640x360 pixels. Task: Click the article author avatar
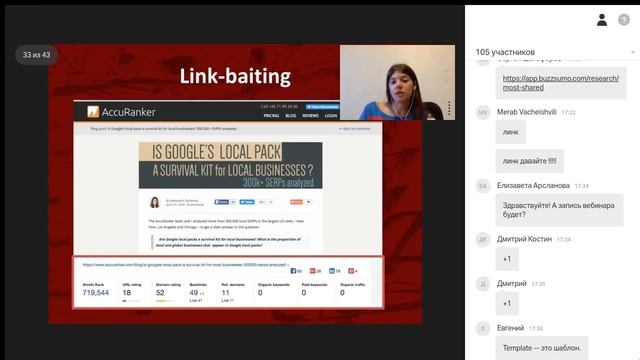pos(155,202)
